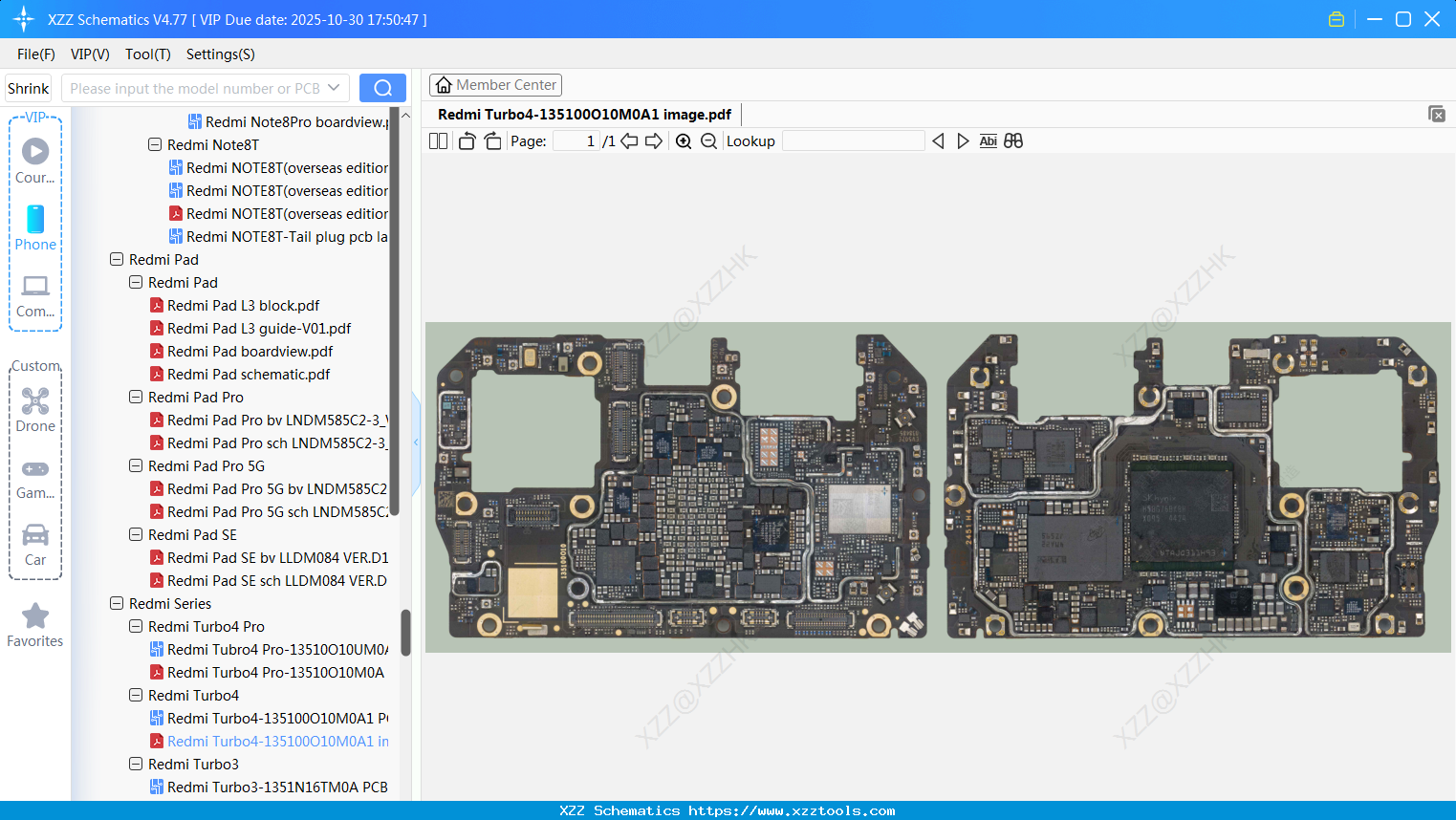
Task: Collapse the Redmi Turbo4 Pro node
Action: [x=135, y=626]
